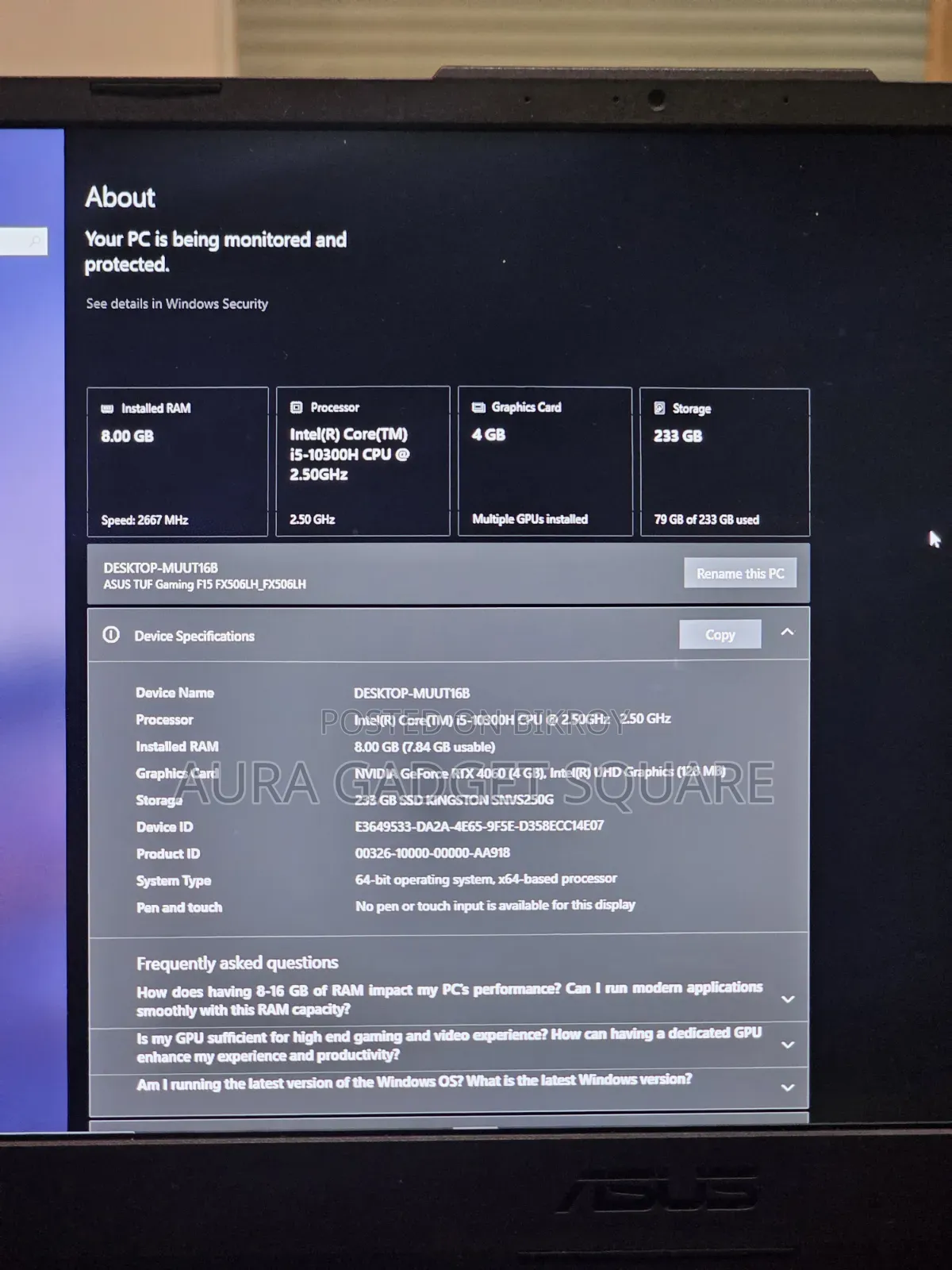Screen dimensions: 952x1270
Task: Click the 64-bit operating system text
Action: pyautogui.click(x=486, y=879)
